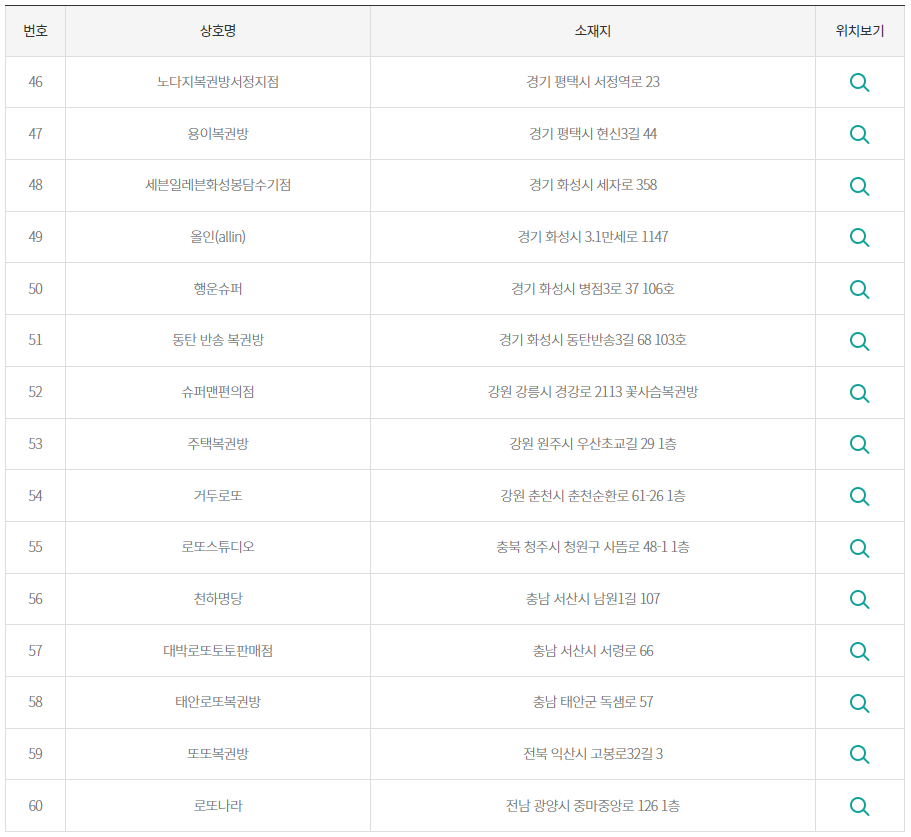Click address 강원 강릉시 경강로 2113 꽃사슴복권방

[x=593, y=392]
